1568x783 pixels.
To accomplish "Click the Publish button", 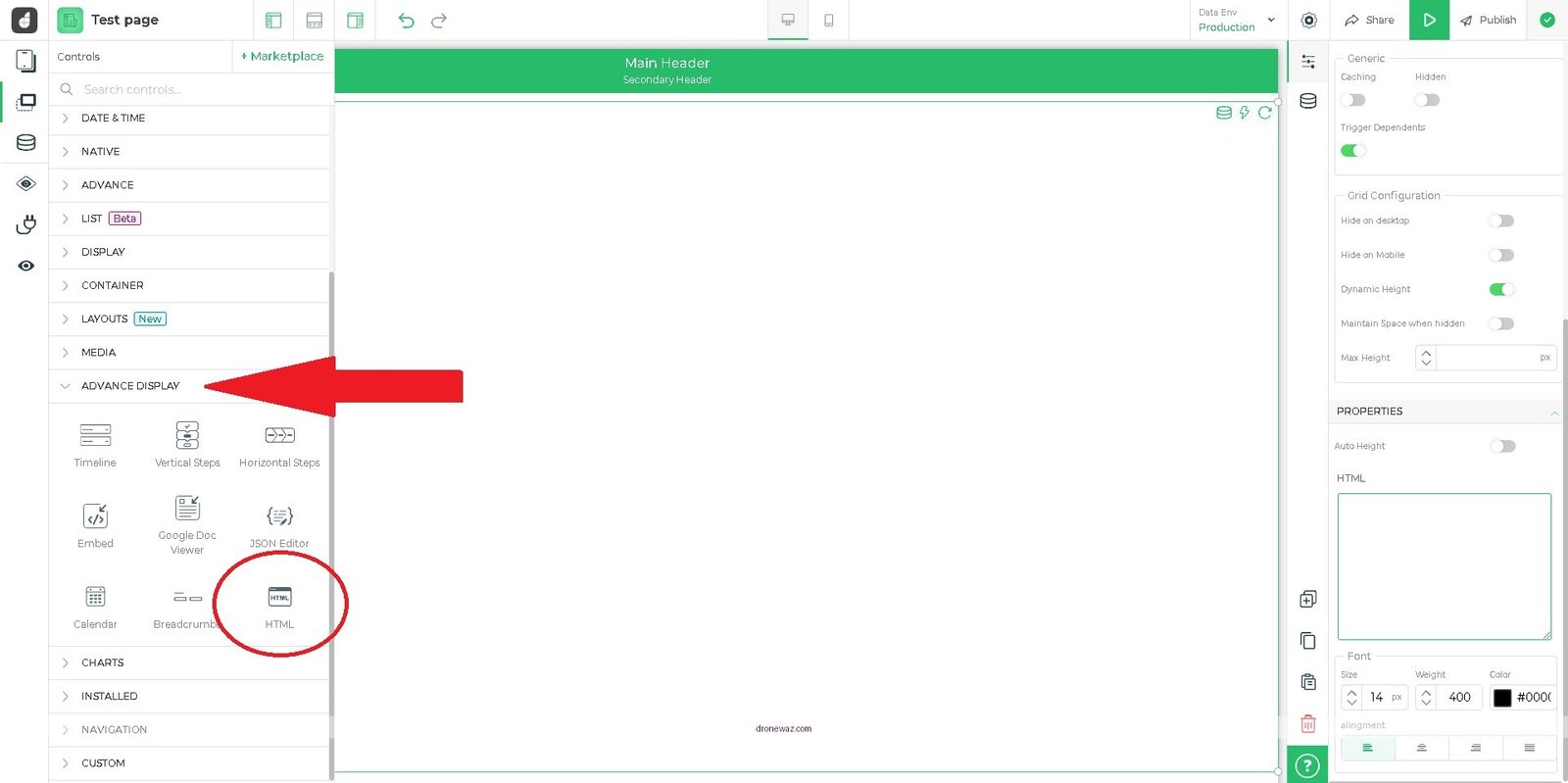I will tap(1488, 21).
